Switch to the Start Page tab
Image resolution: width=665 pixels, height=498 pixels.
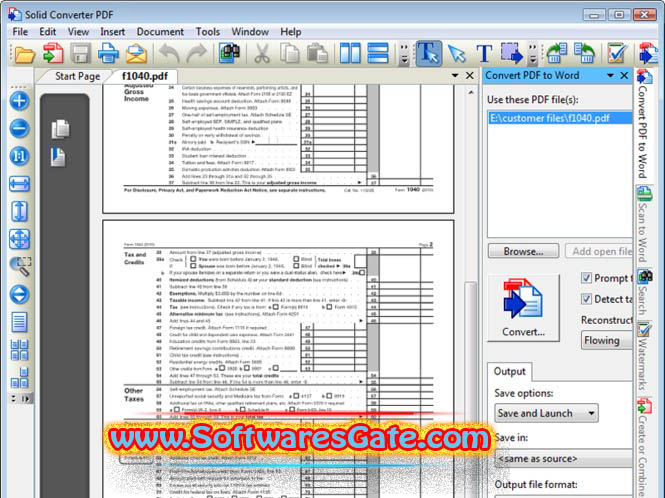[x=77, y=76]
